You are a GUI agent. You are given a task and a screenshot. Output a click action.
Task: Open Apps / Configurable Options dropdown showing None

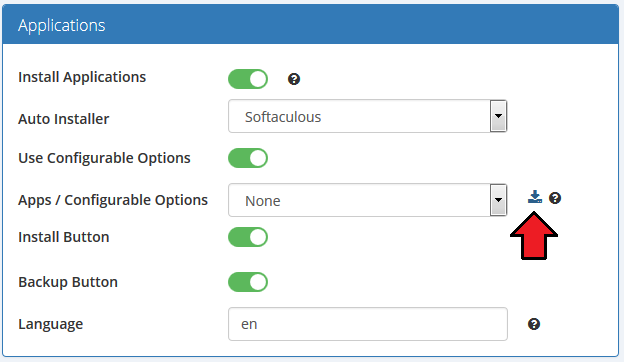point(367,200)
